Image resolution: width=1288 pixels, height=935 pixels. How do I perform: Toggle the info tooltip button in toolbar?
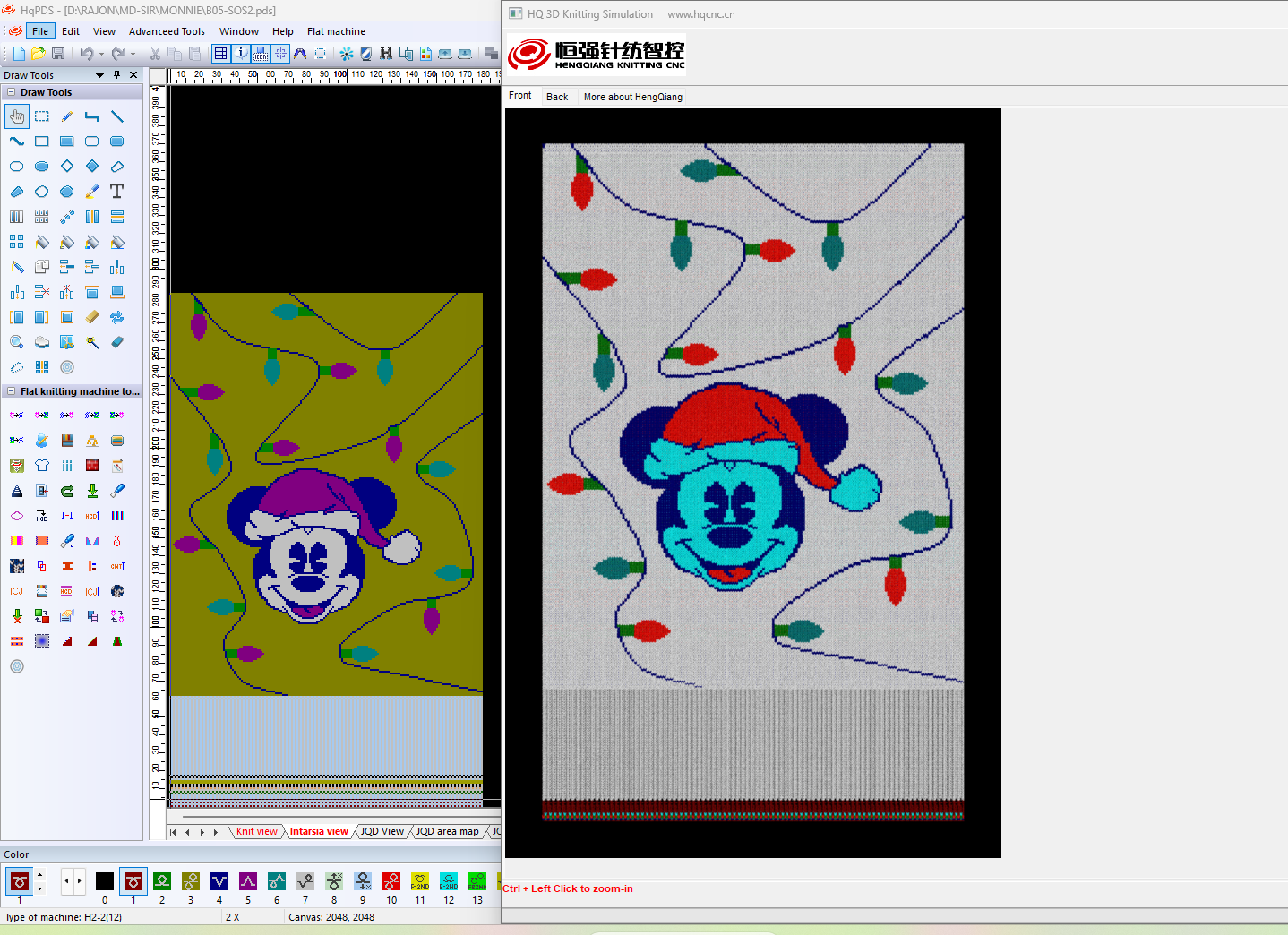click(241, 54)
